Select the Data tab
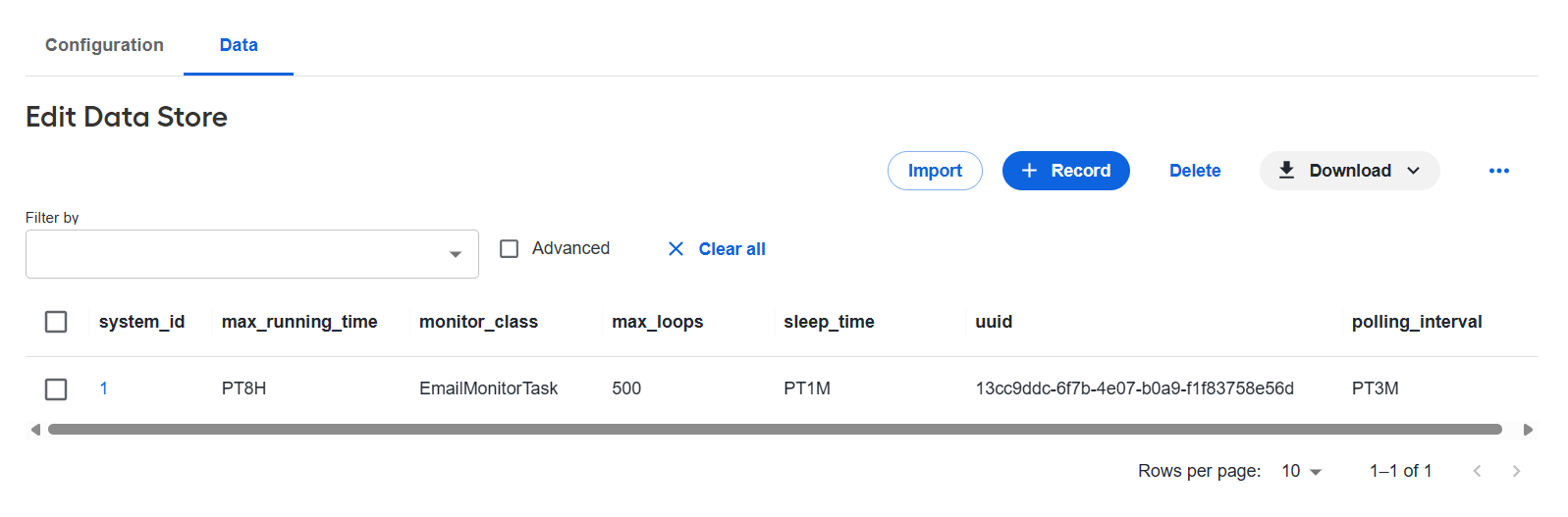The image size is (1568, 517). pyautogui.click(x=239, y=45)
